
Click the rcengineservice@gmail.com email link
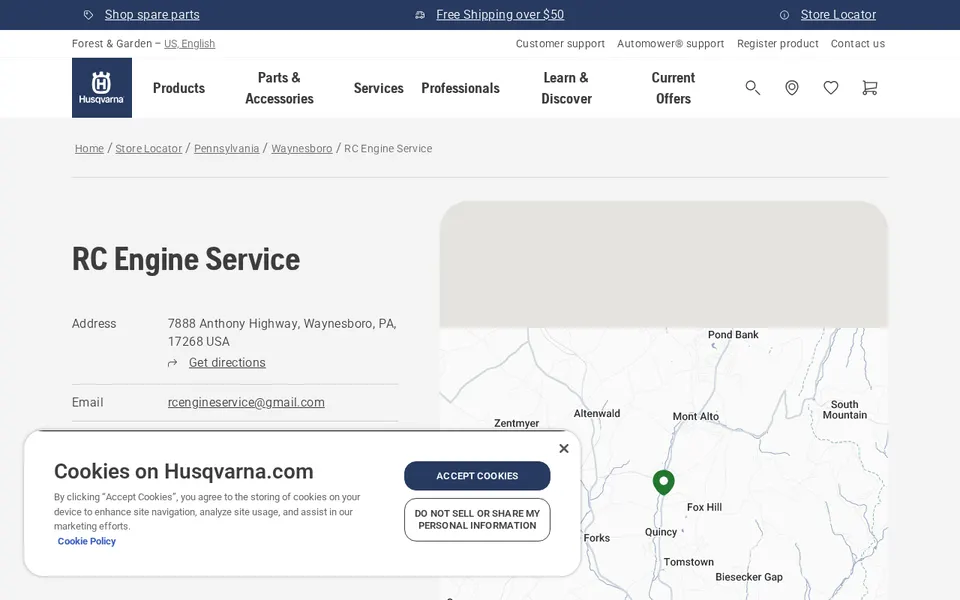246,402
